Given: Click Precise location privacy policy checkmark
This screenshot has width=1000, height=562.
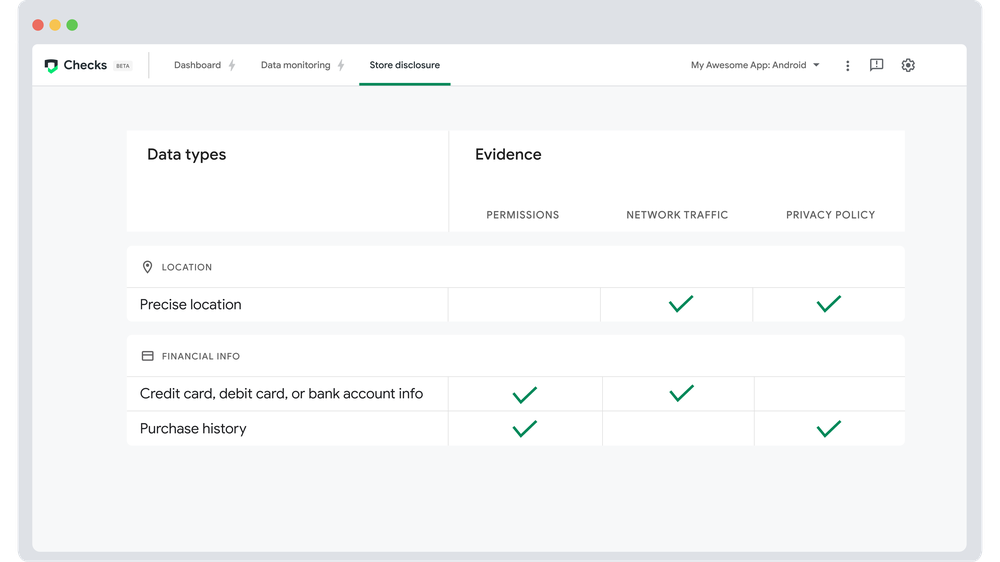Looking at the screenshot, I should pyautogui.click(x=828, y=304).
